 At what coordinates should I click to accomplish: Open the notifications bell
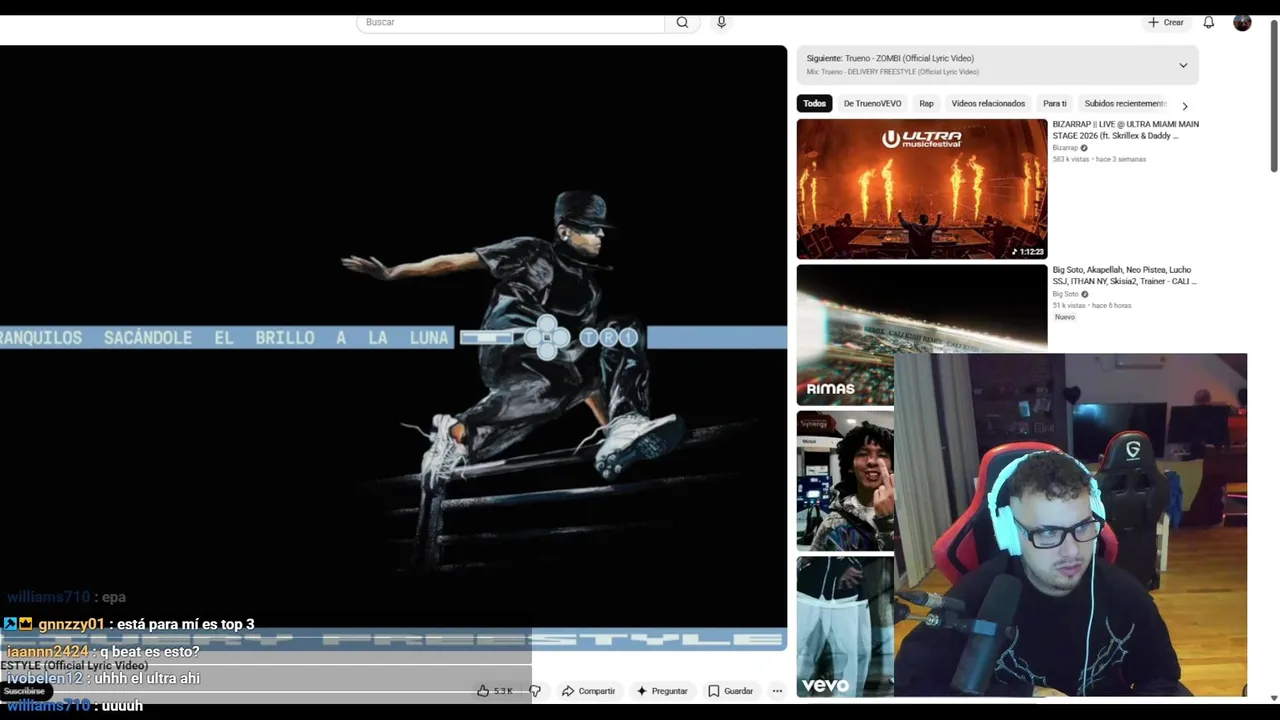pyautogui.click(x=1208, y=22)
